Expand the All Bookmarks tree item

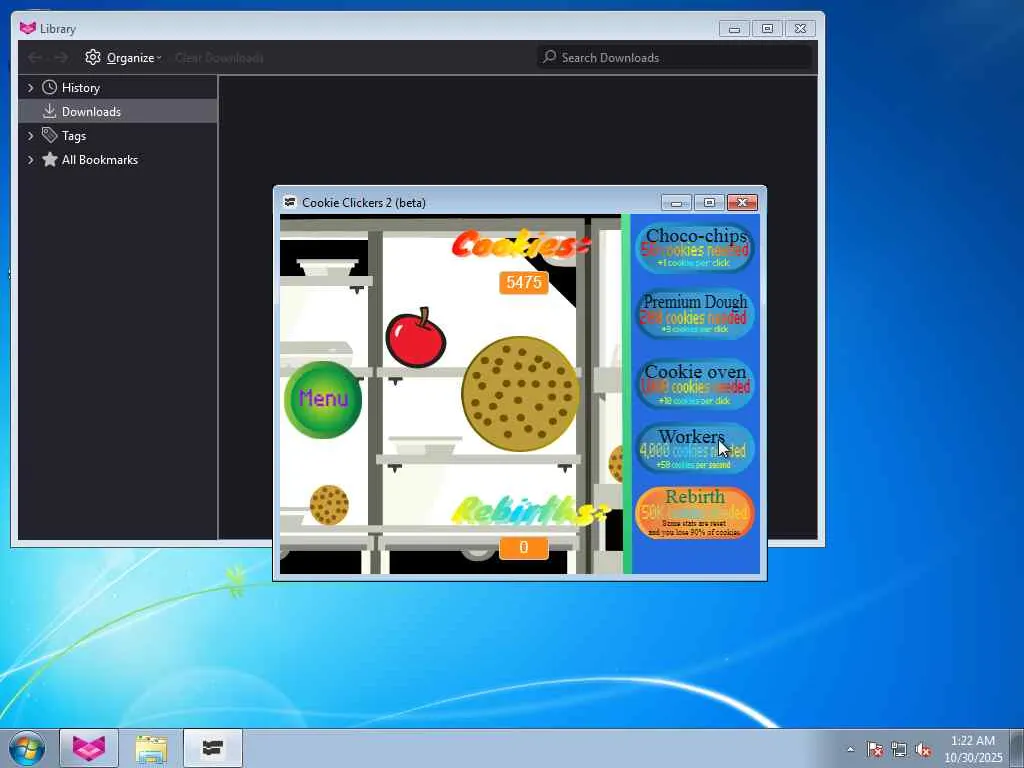30,160
